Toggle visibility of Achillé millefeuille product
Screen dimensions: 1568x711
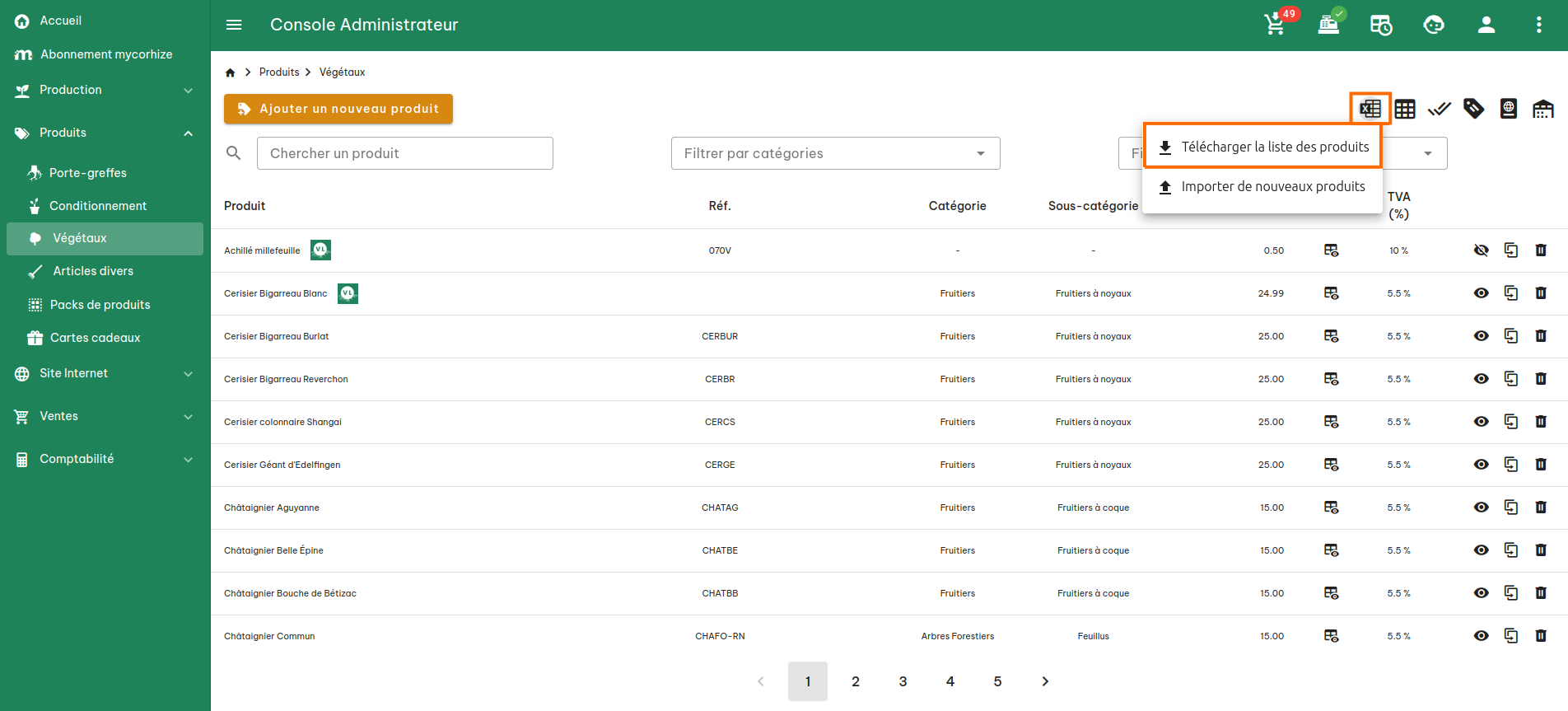click(1481, 250)
